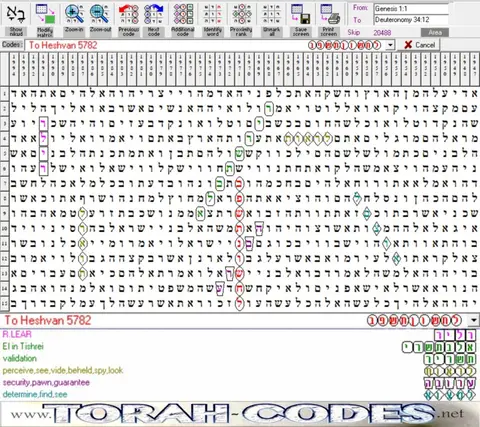
Task: Click the Area button
Action: pos(435,32)
